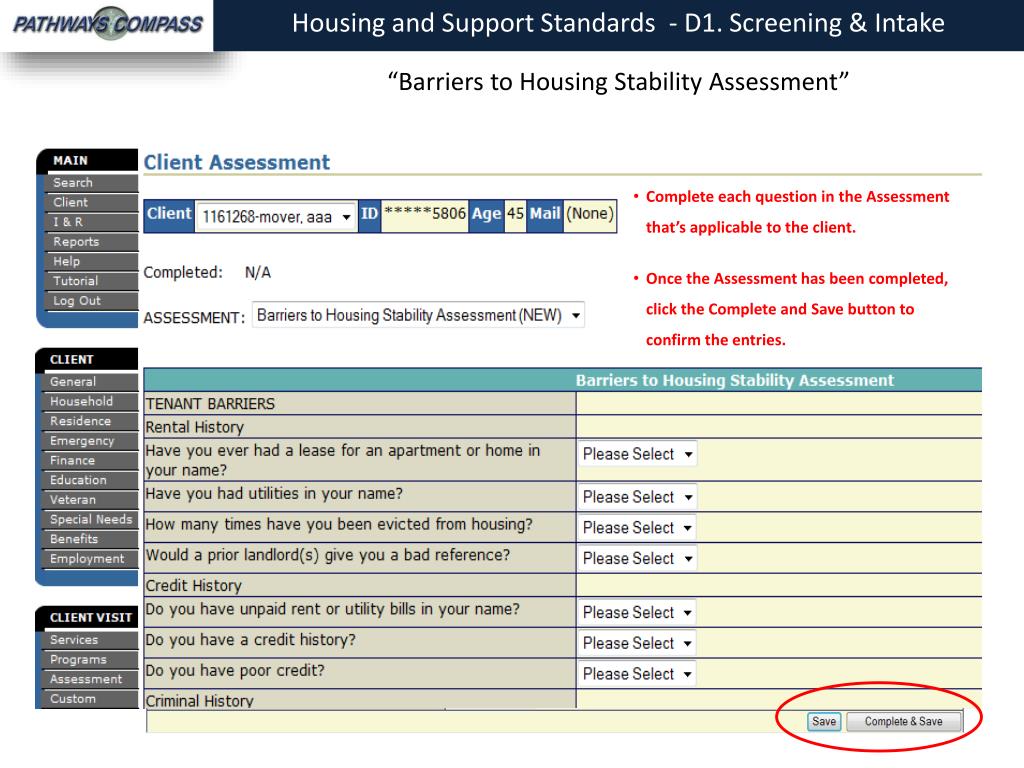Click the Save button
1024x768 pixels.
pyautogui.click(x=824, y=722)
